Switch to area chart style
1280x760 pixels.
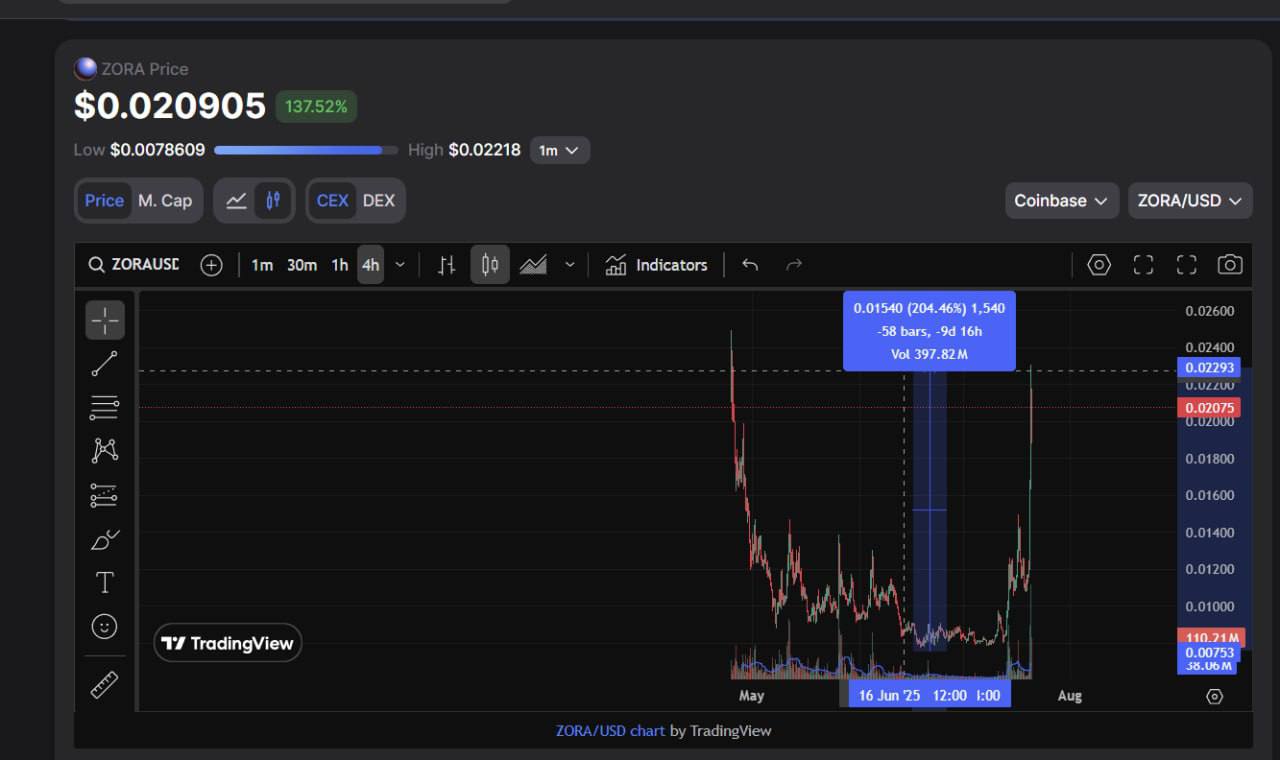click(x=533, y=265)
